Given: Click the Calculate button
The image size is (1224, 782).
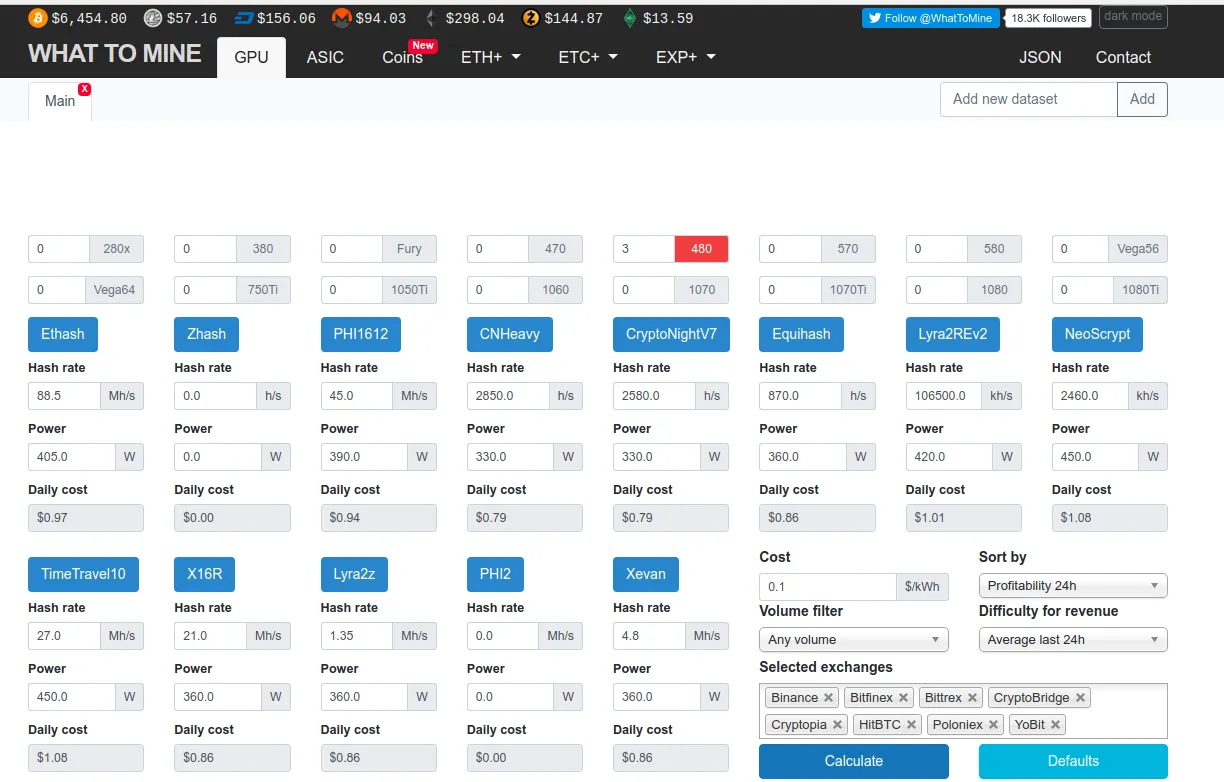Looking at the screenshot, I should tap(854, 761).
